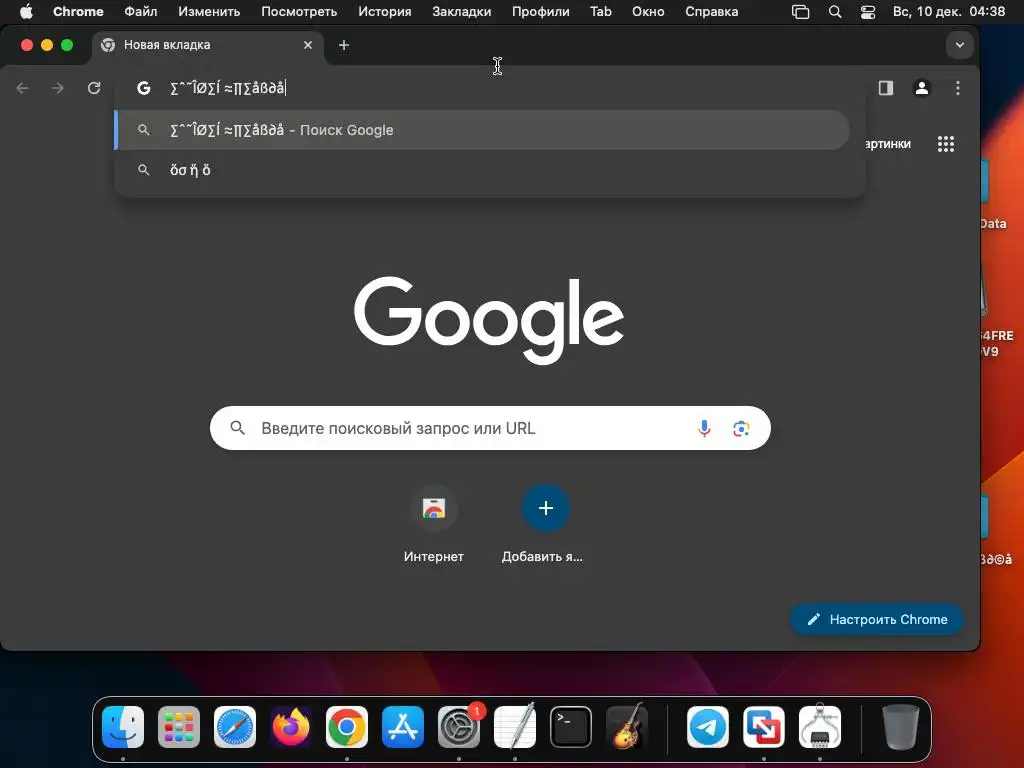Open the Изменить menu
Image resolution: width=1024 pixels, height=768 pixels.
209,11
